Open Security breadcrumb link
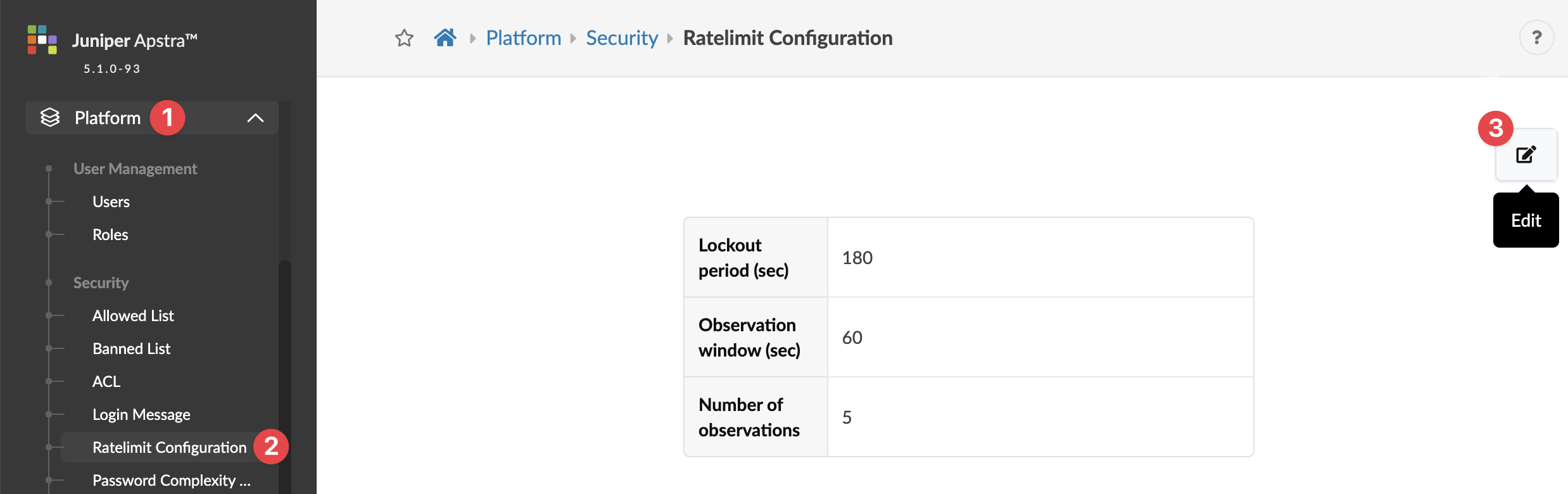 pyautogui.click(x=621, y=38)
